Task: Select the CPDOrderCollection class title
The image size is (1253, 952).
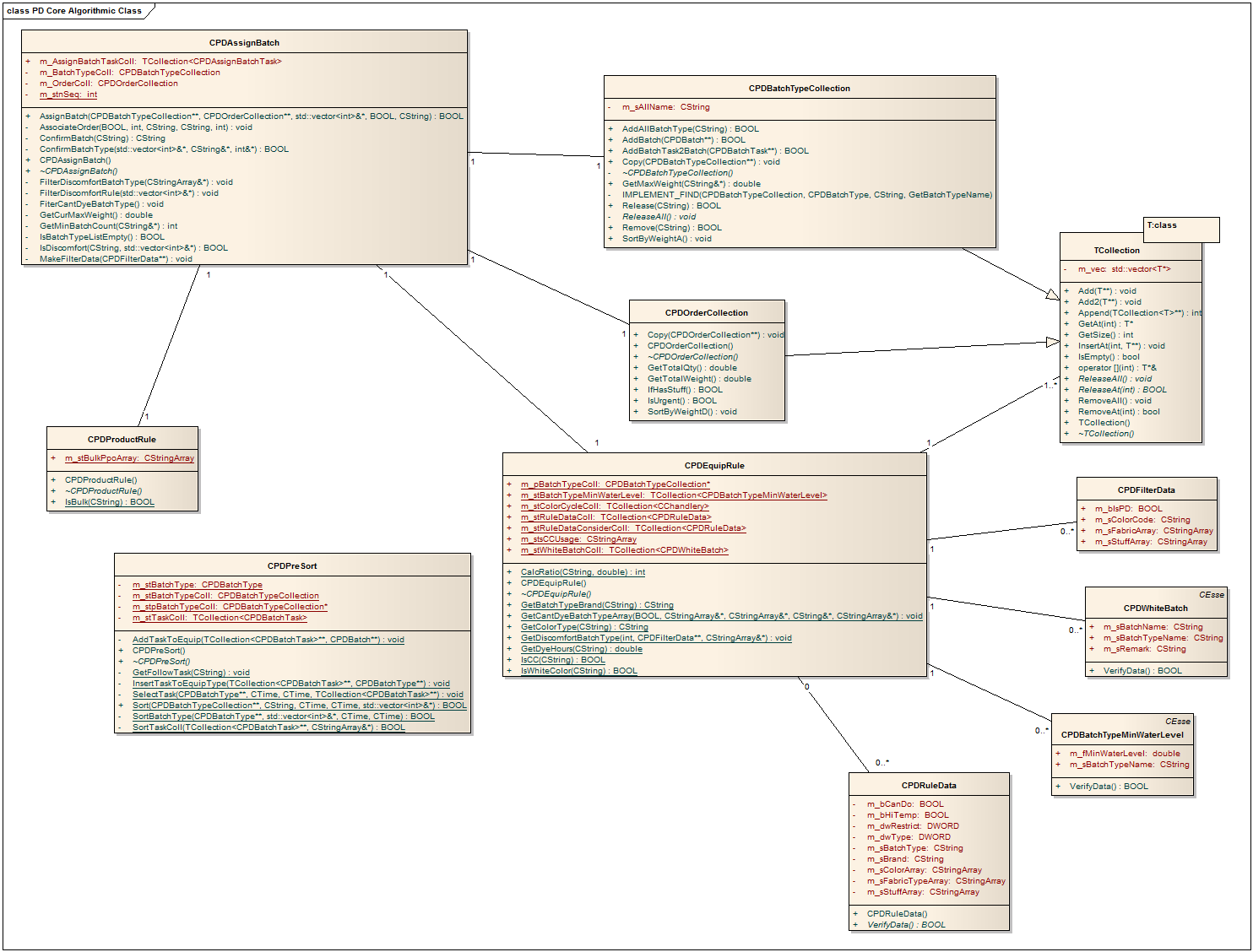Action: coord(706,313)
